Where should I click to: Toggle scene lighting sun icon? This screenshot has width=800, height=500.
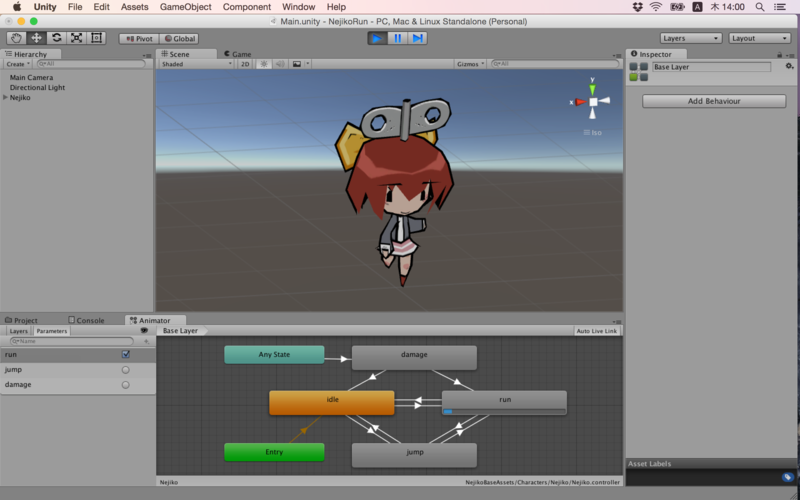pyautogui.click(x=264, y=64)
